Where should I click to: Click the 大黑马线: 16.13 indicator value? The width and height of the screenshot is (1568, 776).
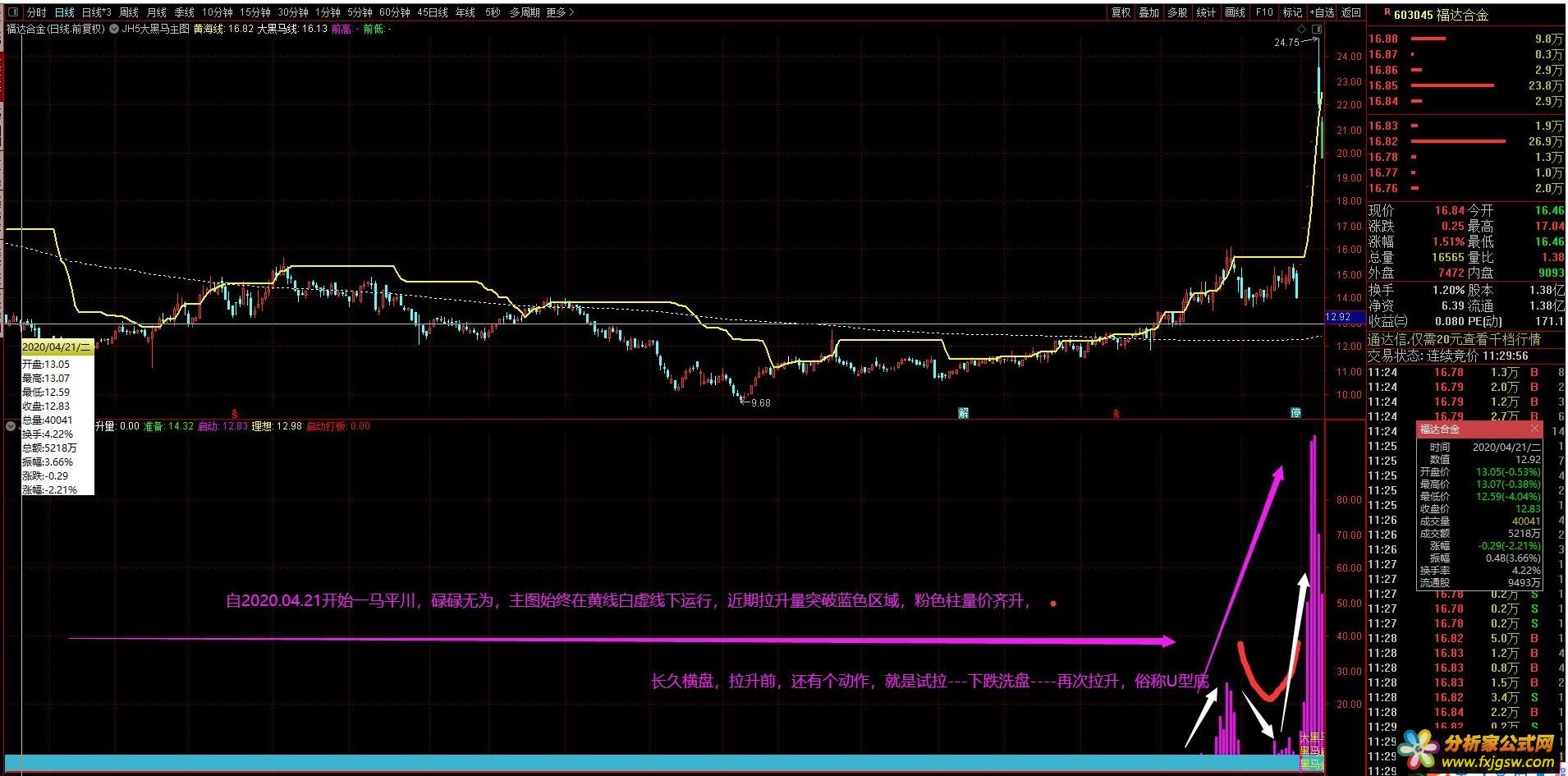[x=293, y=29]
